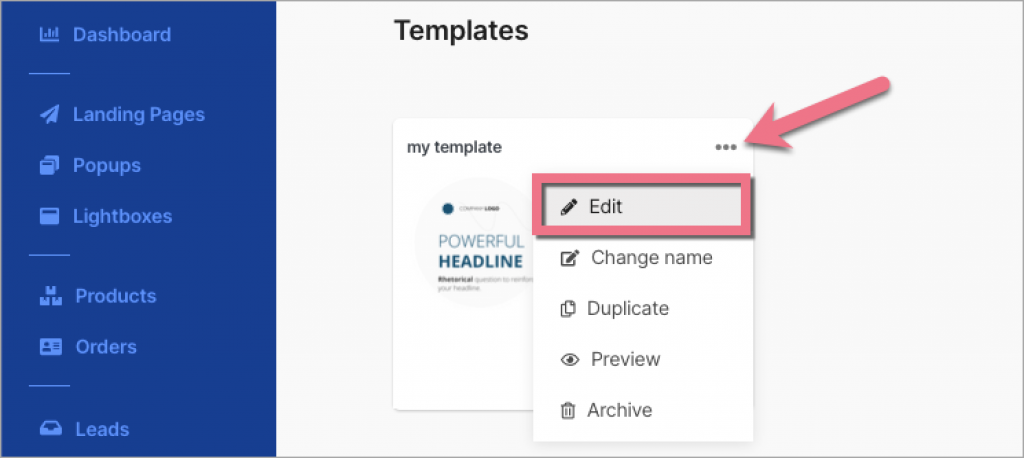Click the trash icon beside Archive
Viewport: 1024px width, 458px height.
point(568,410)
